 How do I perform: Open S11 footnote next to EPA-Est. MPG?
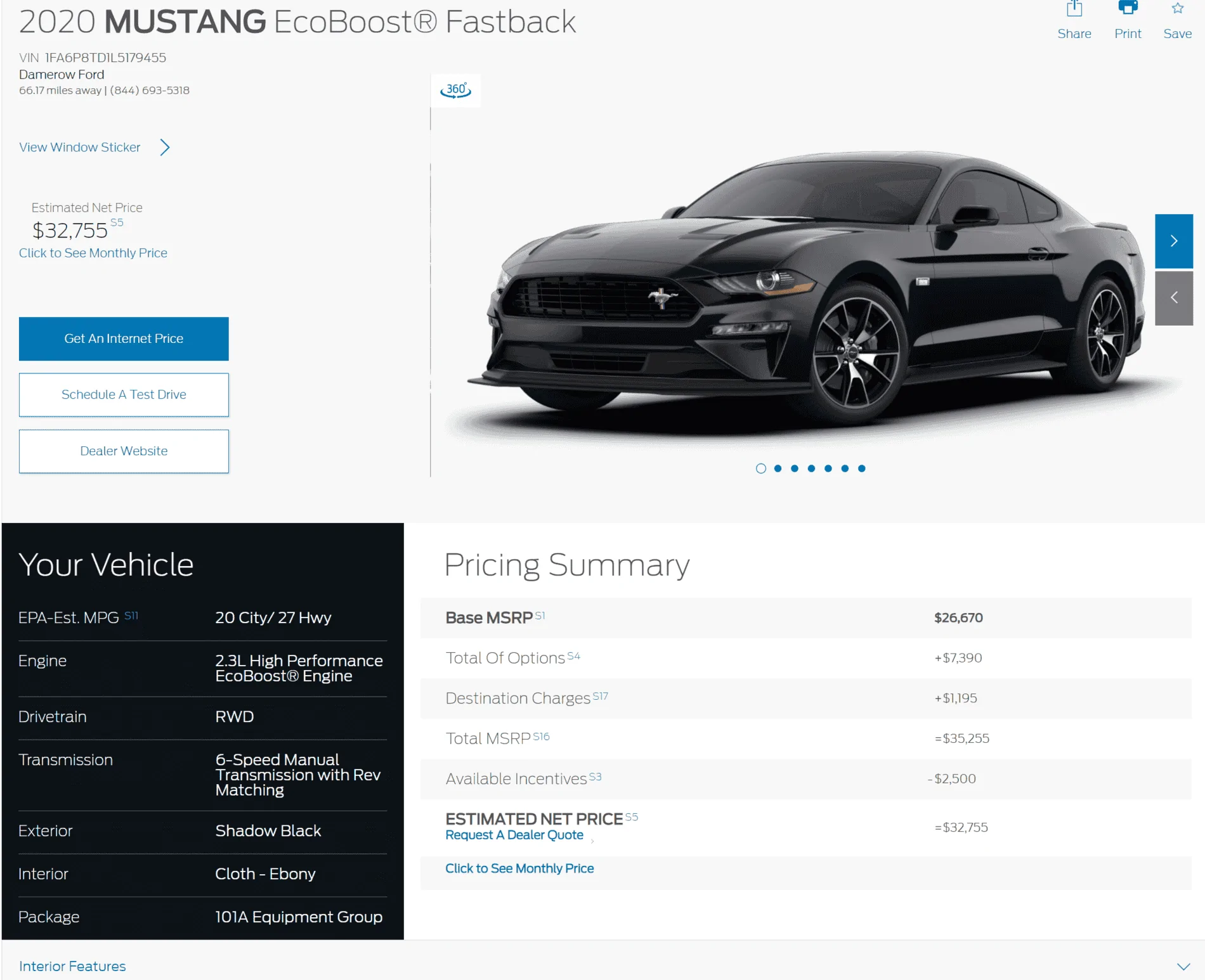point(131,616)
